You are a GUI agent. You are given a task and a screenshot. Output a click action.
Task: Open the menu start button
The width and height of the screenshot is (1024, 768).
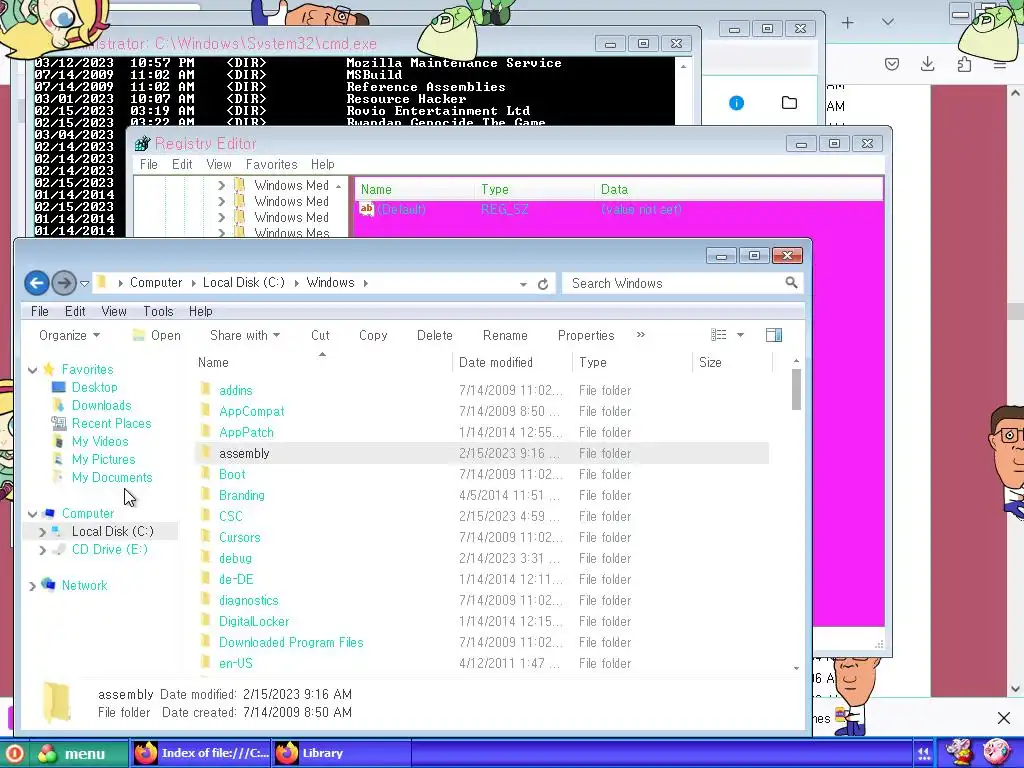click(x=78, y=754)
